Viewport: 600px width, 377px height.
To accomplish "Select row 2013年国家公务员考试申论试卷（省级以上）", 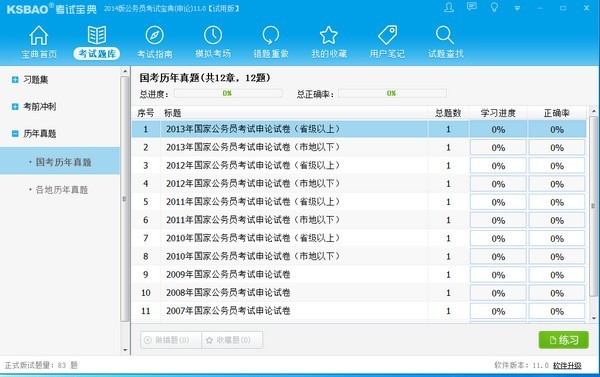I will (359, 129).
